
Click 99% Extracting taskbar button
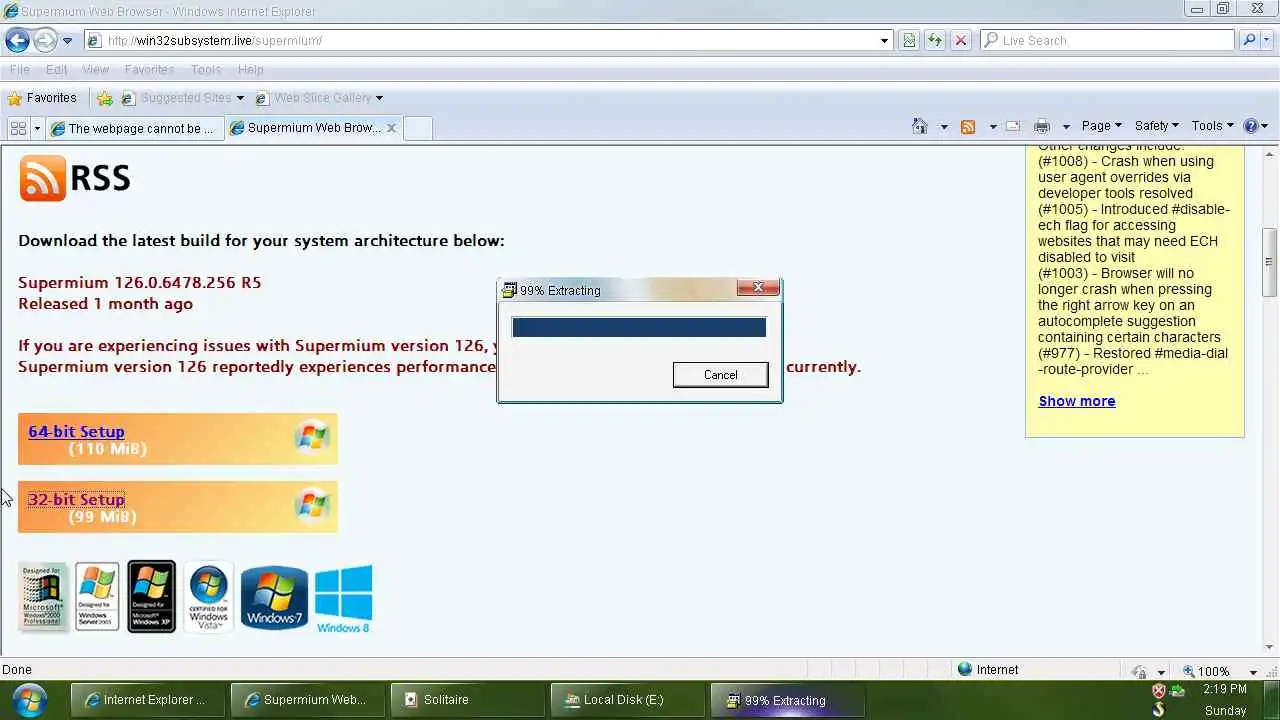point(788,700)
